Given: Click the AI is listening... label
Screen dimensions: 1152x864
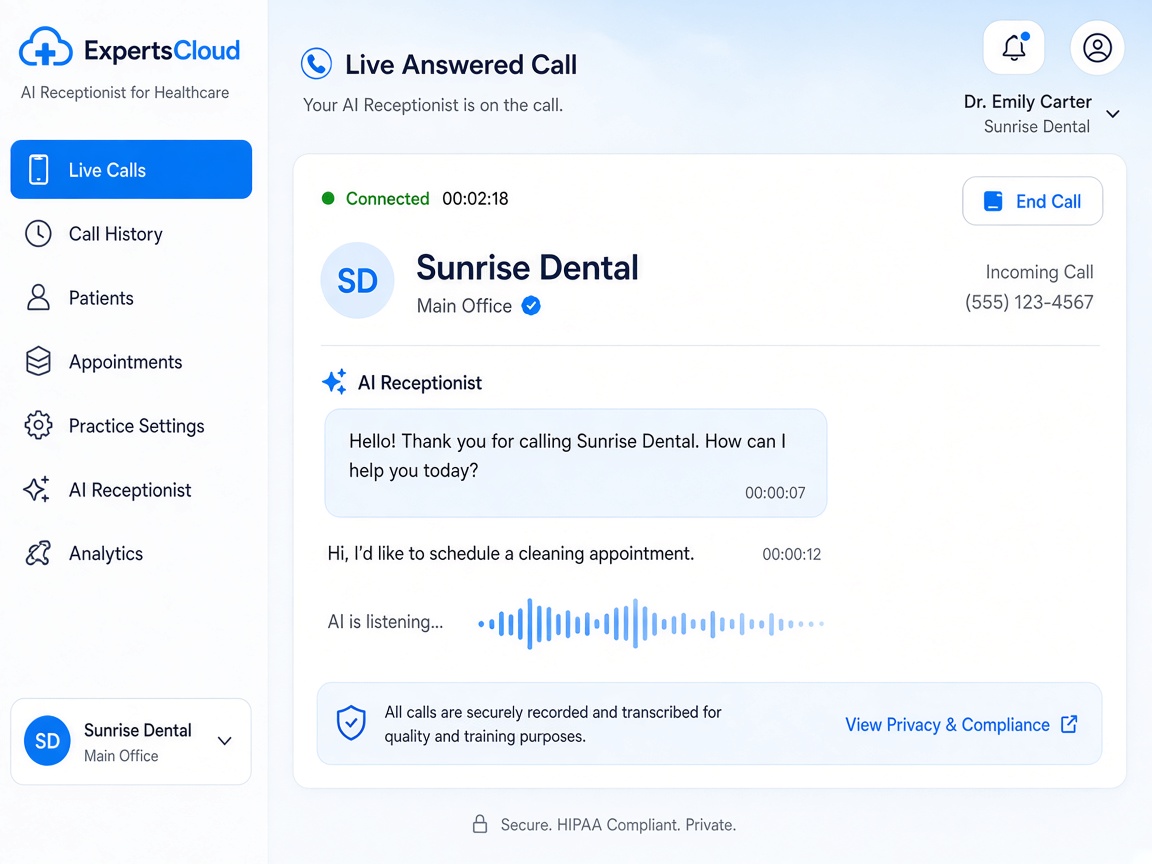Looking at the screenshot, I should point(385,622).
